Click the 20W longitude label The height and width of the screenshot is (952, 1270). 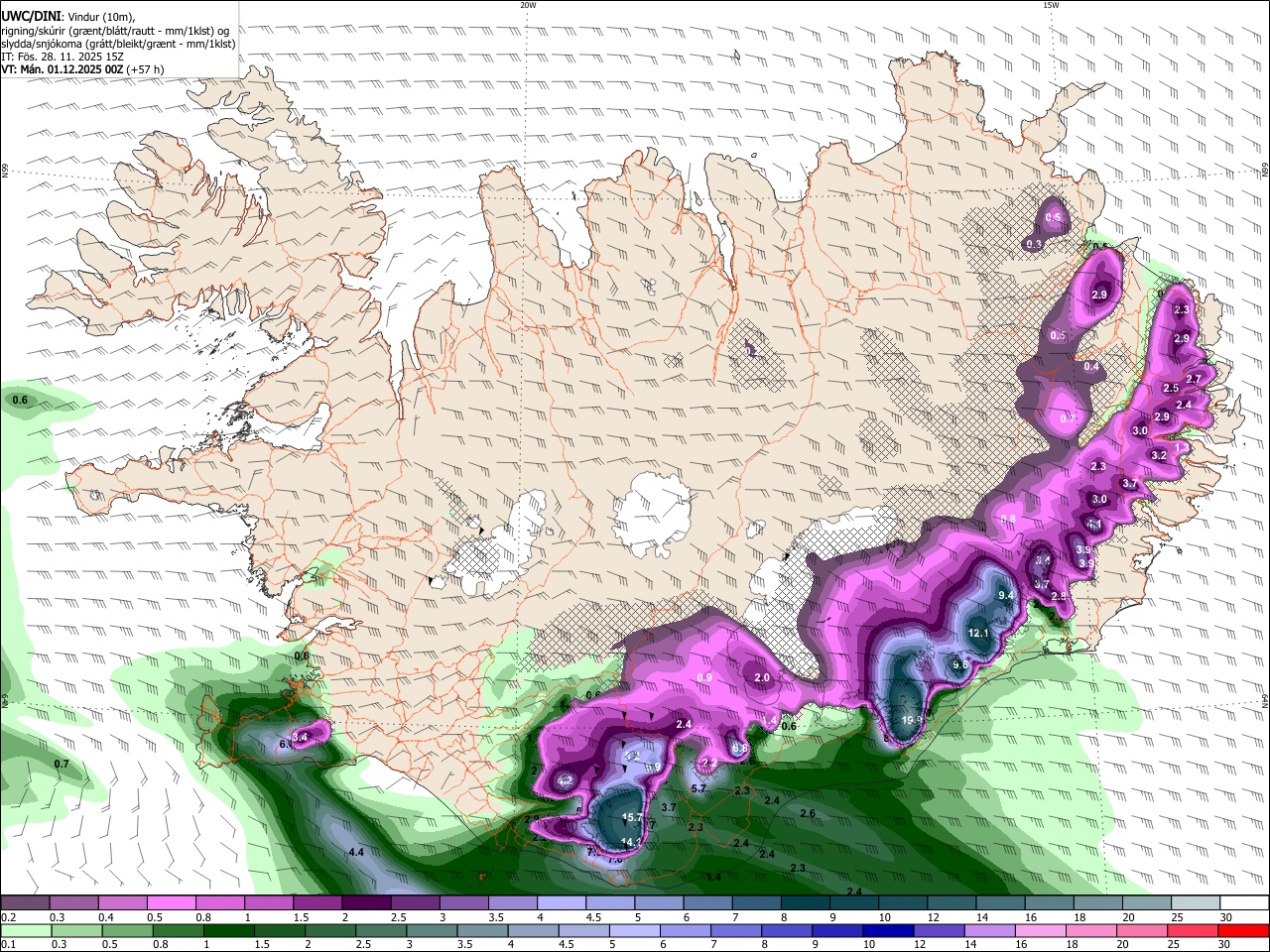(528, 5)
